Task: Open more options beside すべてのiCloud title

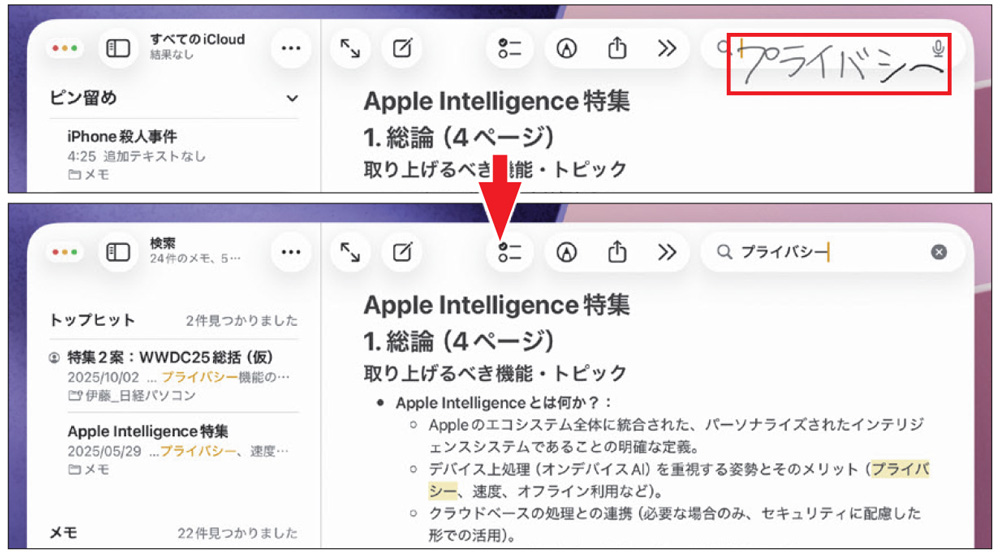Action: (291, 48)
